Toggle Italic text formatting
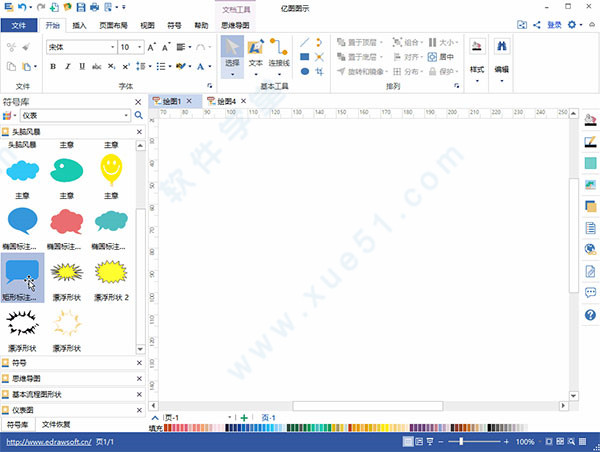This screenshot has height=452, width=600. coord(67,67)
